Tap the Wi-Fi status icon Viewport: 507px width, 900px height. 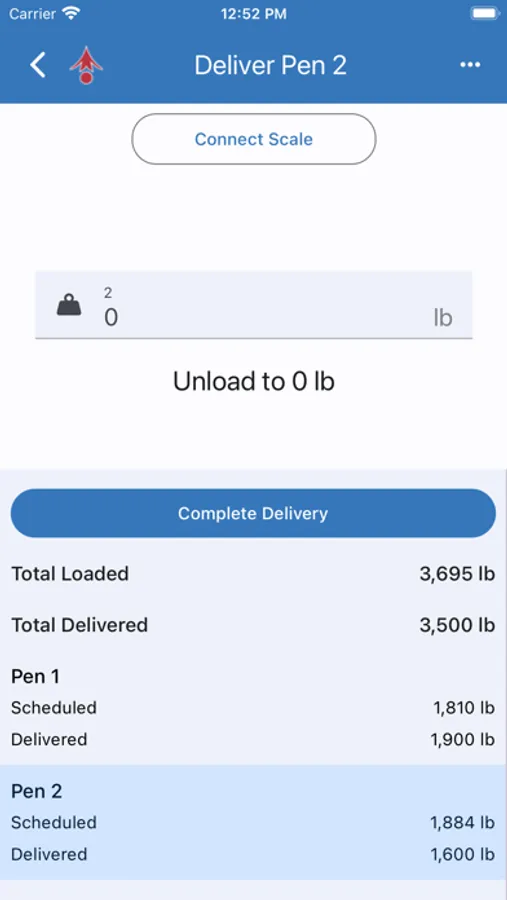click(x=72, y=14)
